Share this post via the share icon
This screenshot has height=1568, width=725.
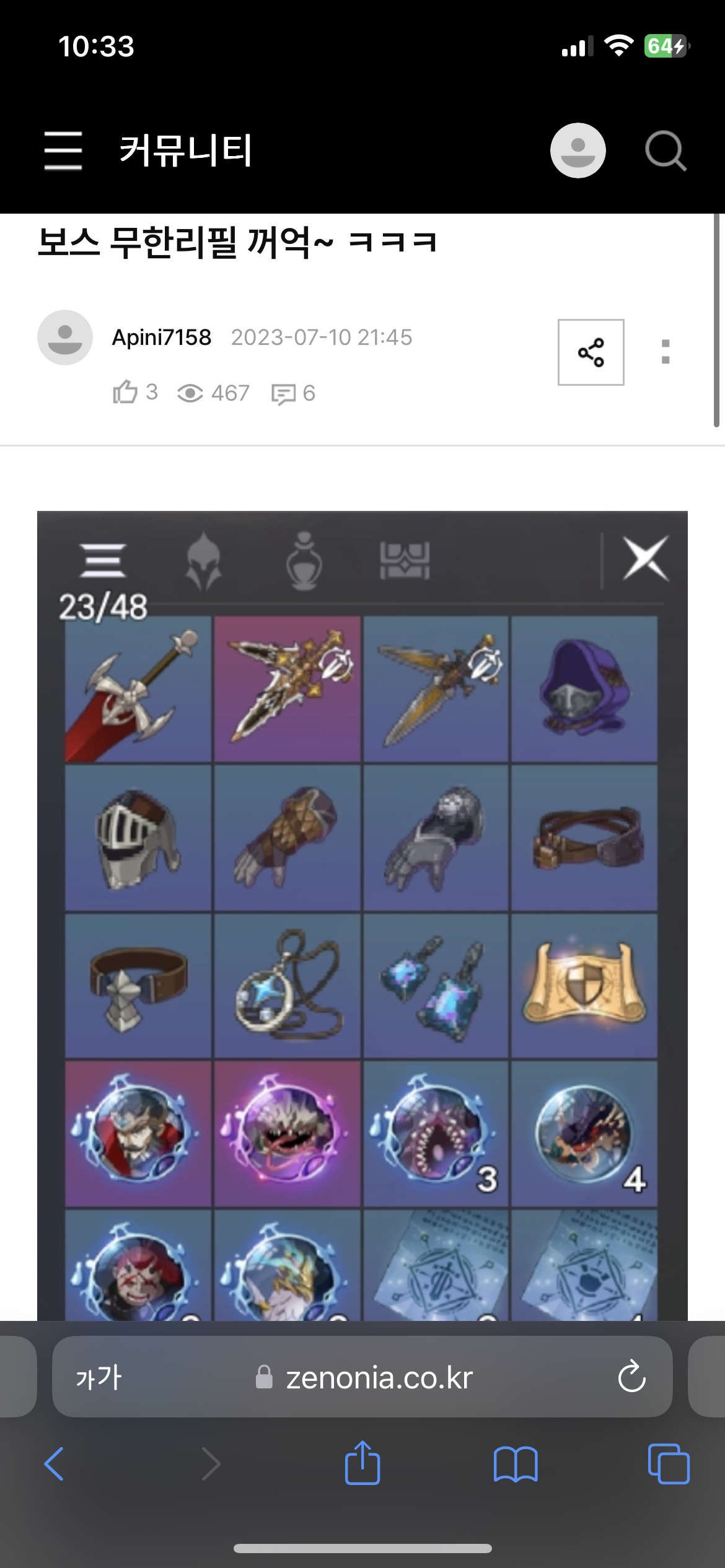click(591, 352)
